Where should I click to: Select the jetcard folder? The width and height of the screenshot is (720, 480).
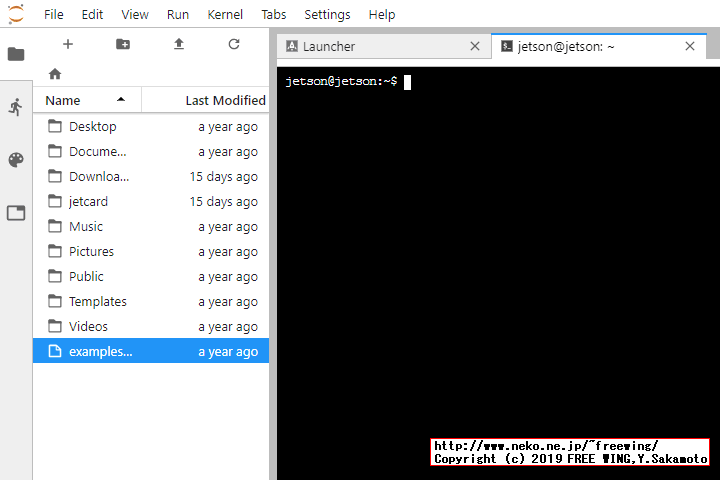click(x=88, y=201)
